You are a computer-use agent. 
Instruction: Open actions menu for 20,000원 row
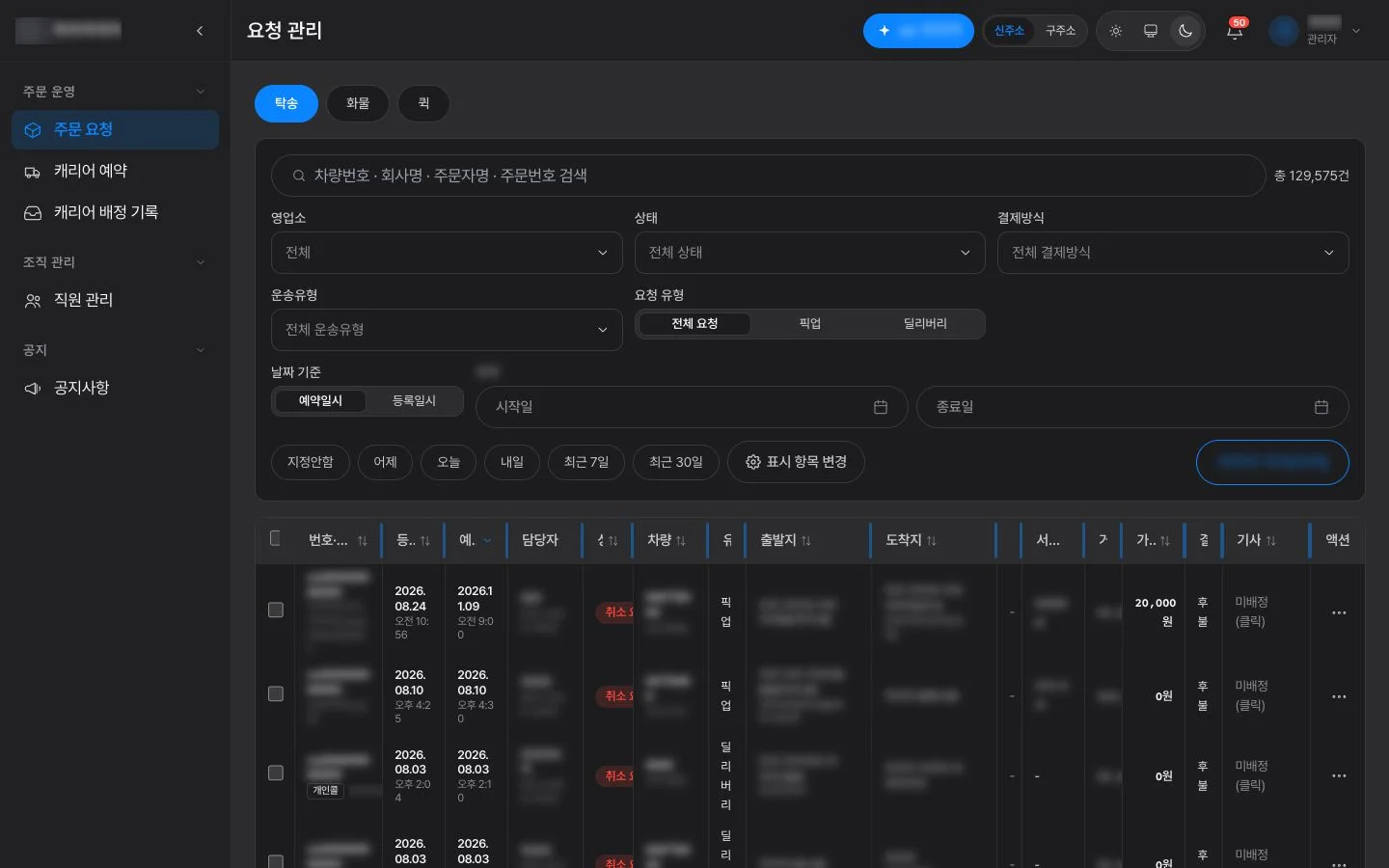pyautogui.click(x=1339, y=612)
